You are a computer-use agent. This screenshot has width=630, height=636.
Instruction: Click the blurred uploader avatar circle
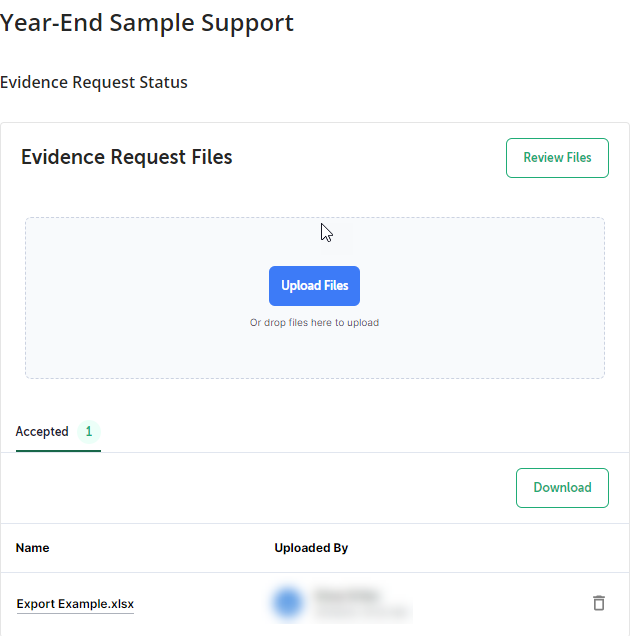click(288, 603)
